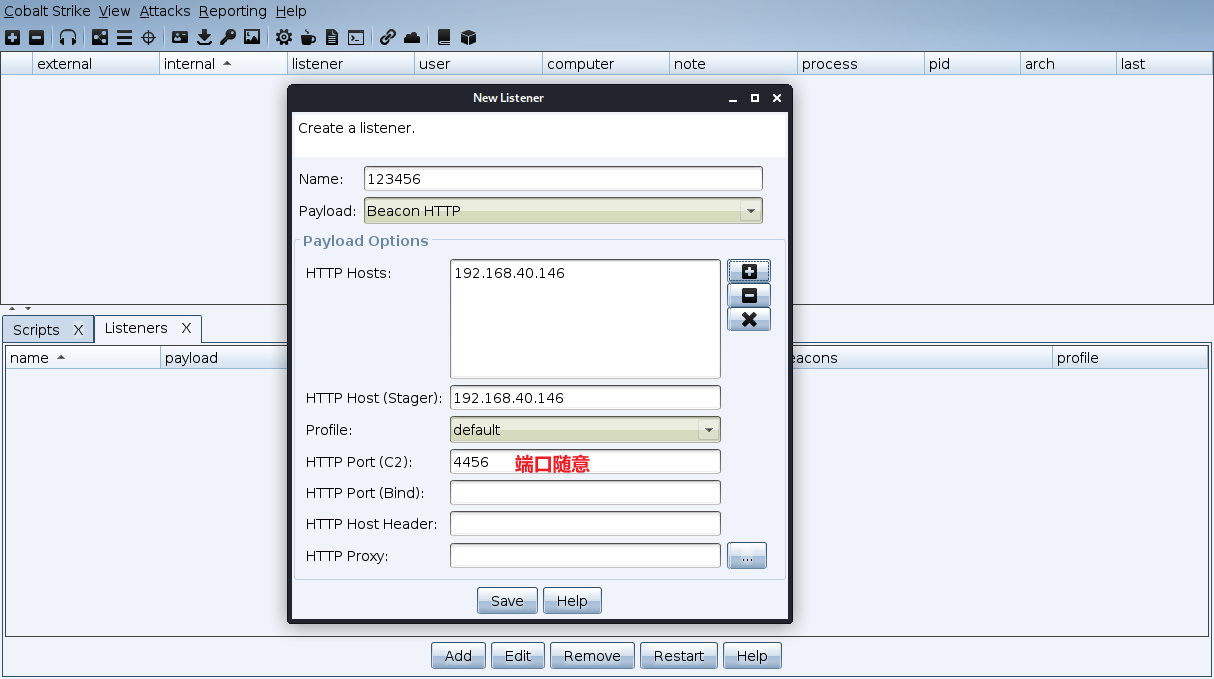Sort sessions by last column header
The width and height of the screenshot is (1214, 679).
(x=1164, y=64)
